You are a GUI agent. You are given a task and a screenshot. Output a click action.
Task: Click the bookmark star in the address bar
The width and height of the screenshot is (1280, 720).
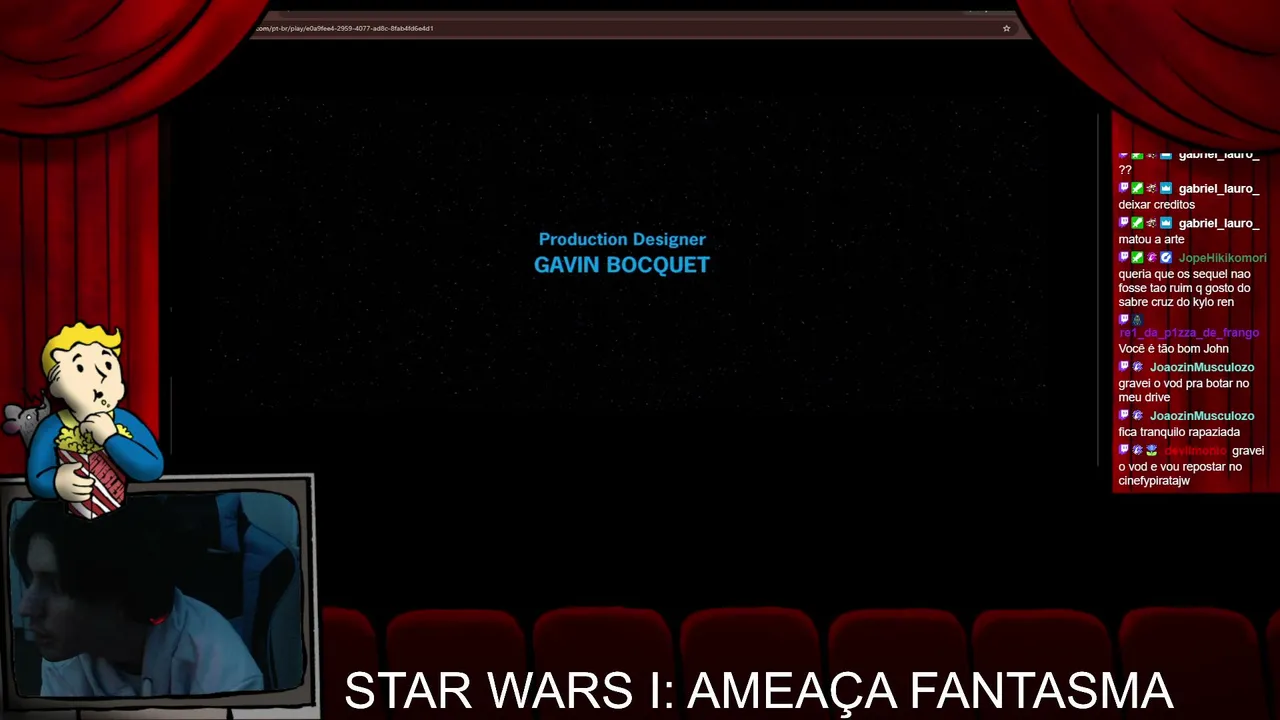click(1006, 28)
